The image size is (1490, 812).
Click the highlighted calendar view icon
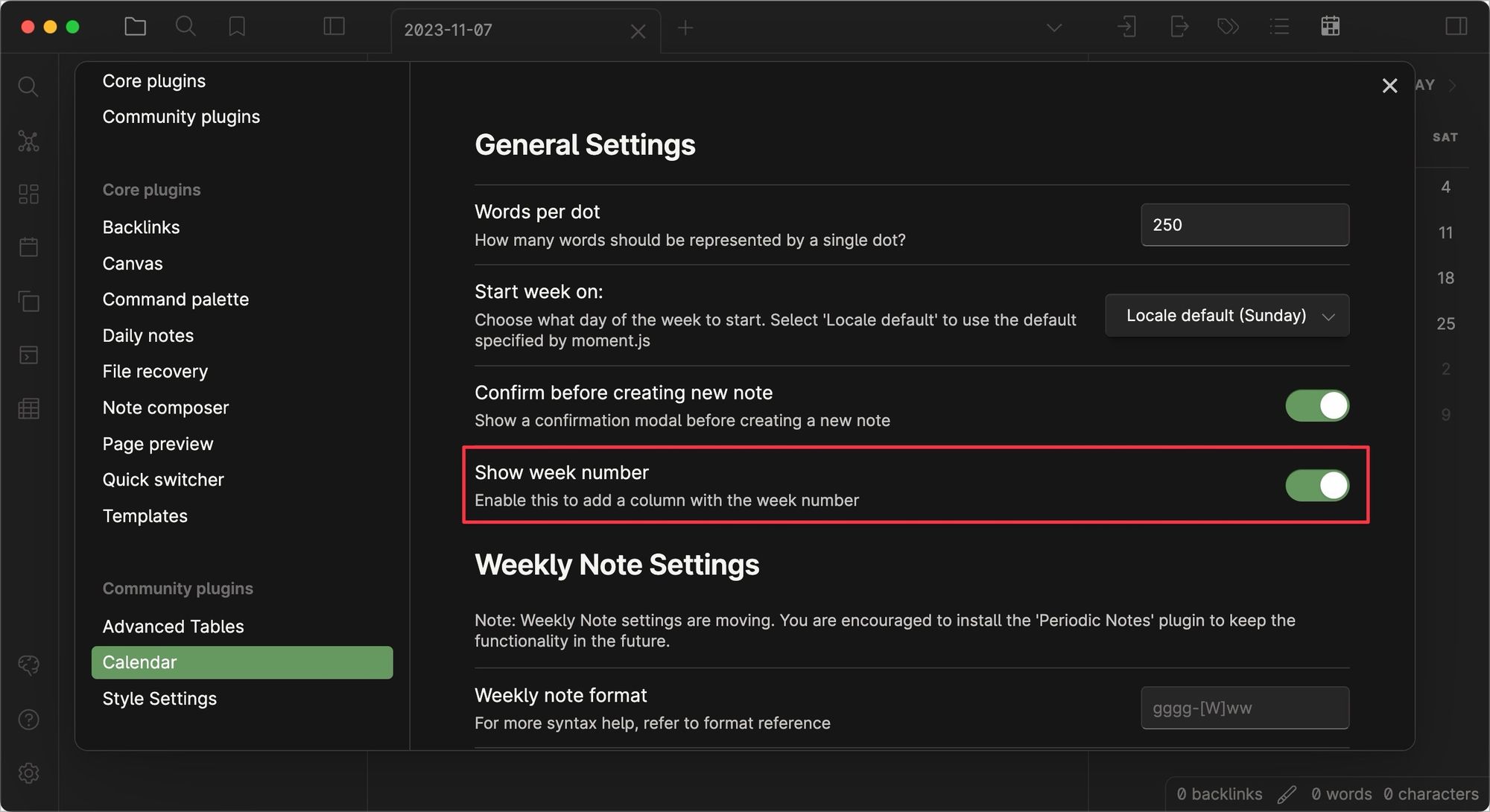1331,27
